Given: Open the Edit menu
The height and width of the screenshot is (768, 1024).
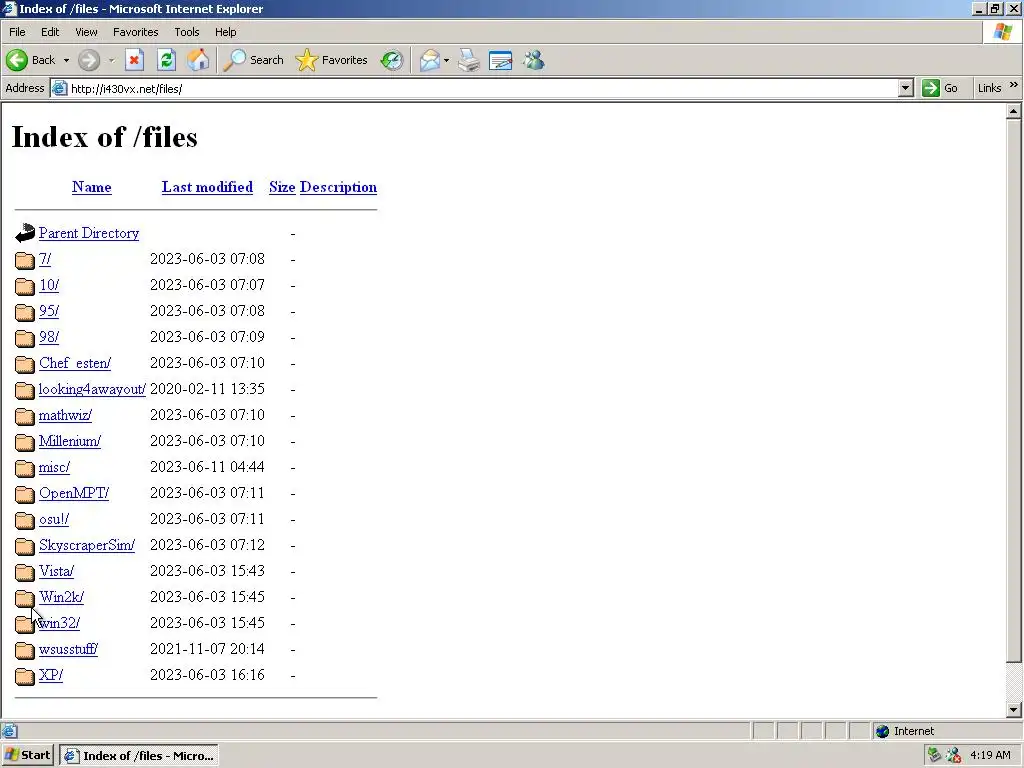Looking at the screenshot, I should 50,32.
